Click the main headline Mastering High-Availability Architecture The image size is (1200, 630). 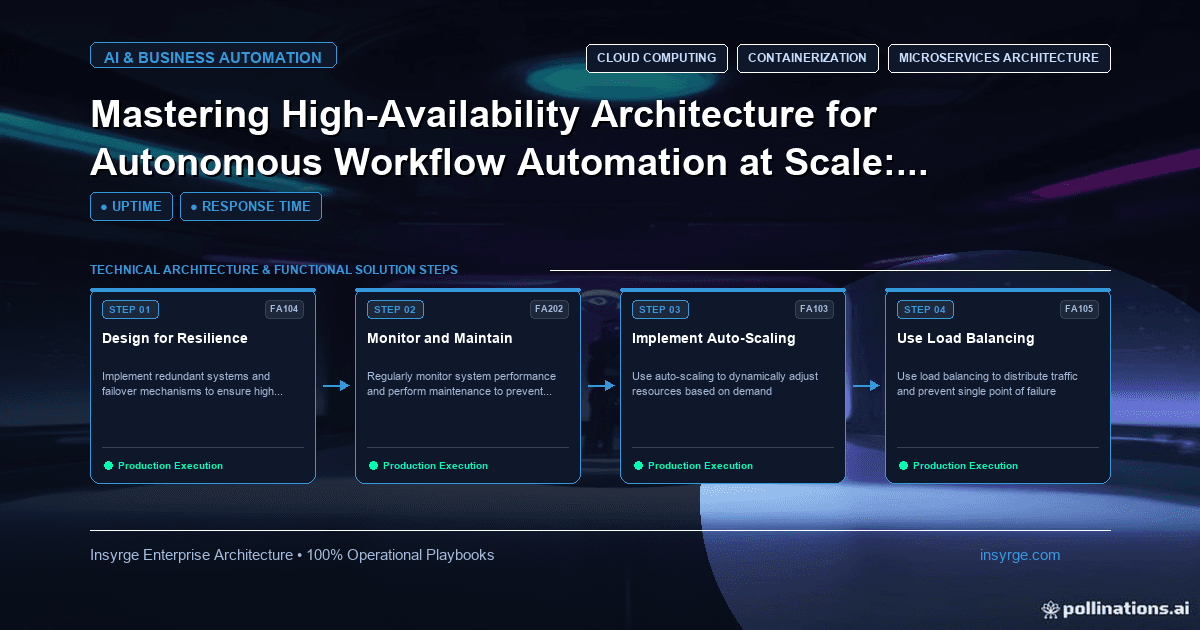[509, 139]
